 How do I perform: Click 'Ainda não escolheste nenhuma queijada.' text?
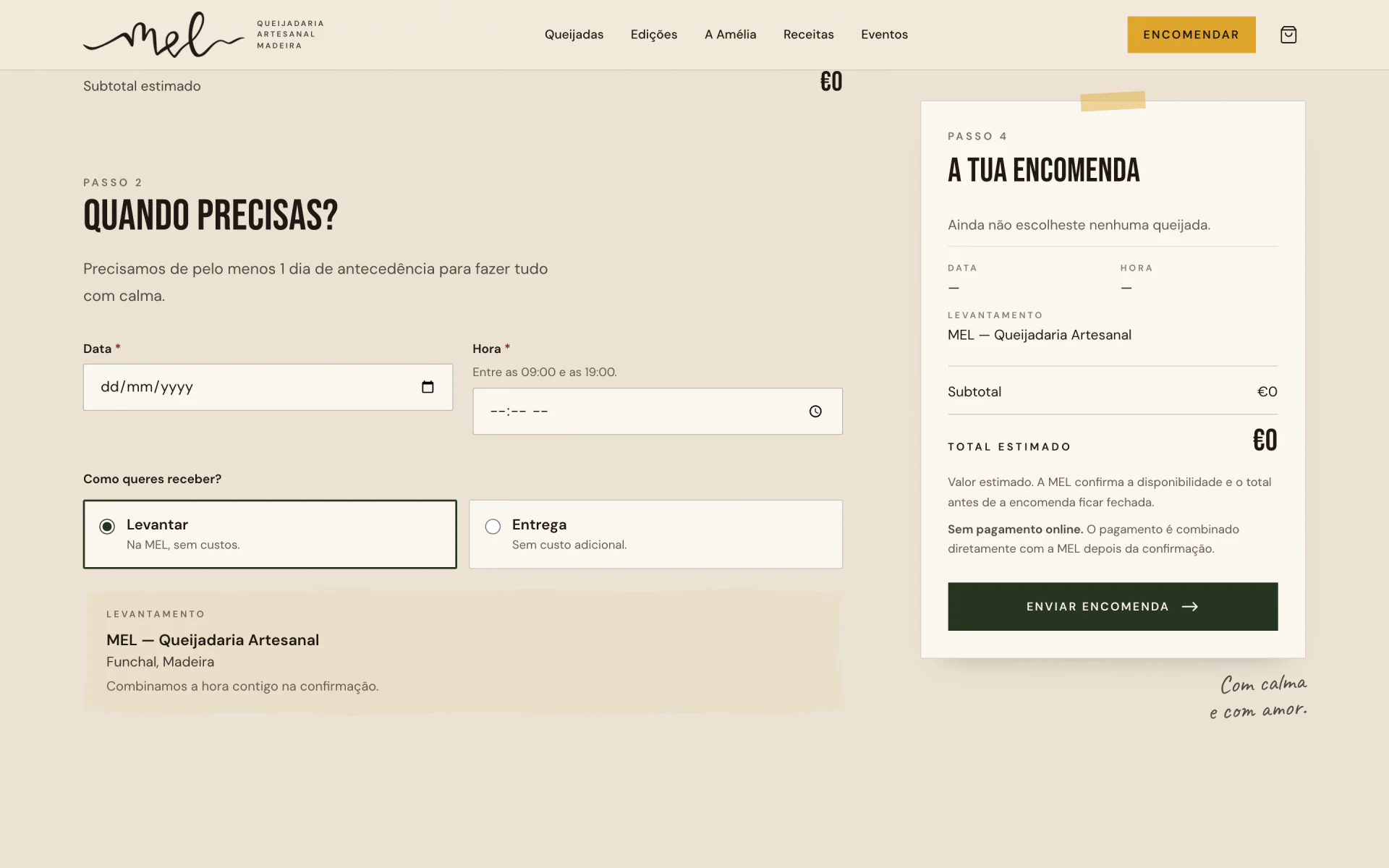1079,225
